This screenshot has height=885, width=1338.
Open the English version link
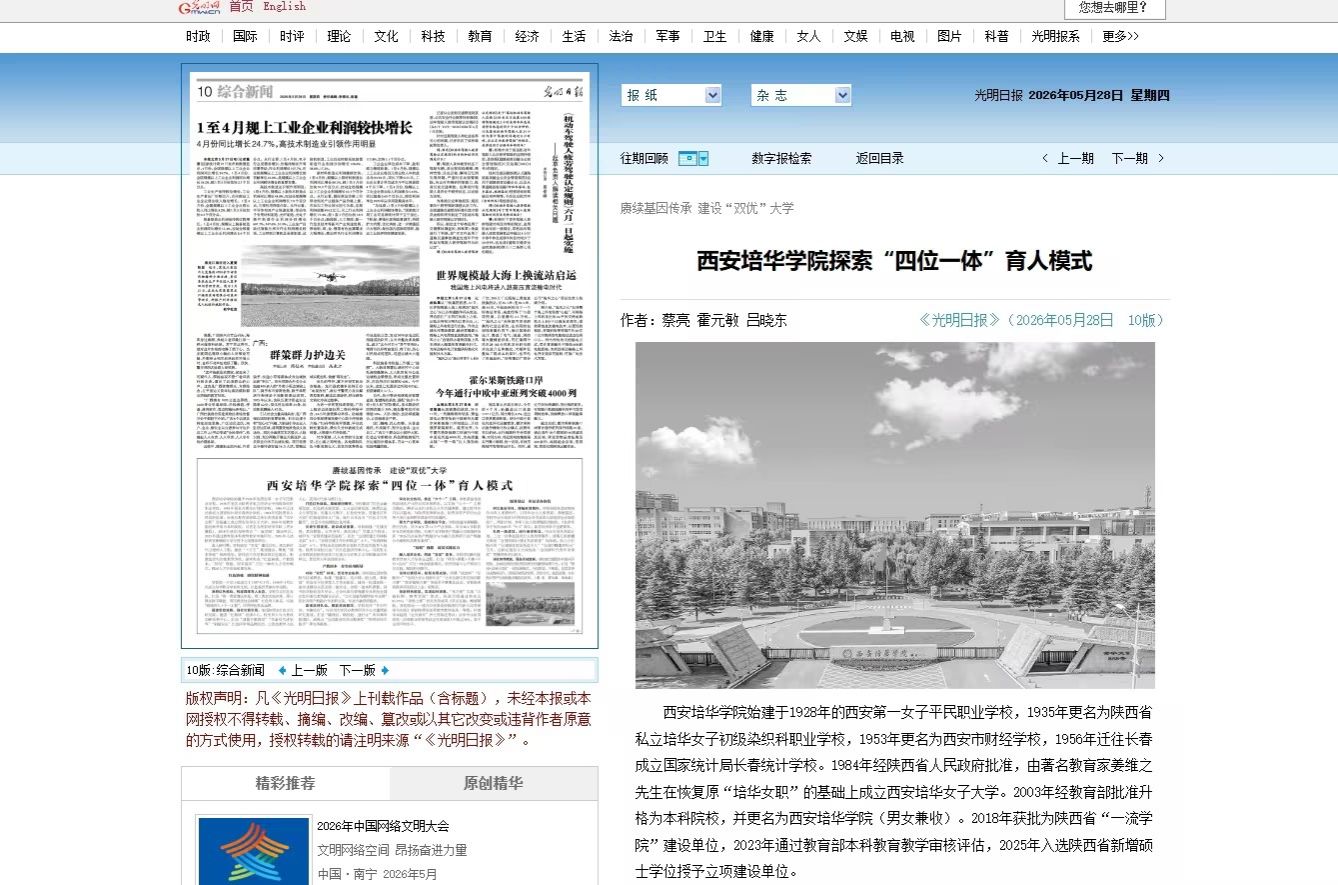[285, 6]
